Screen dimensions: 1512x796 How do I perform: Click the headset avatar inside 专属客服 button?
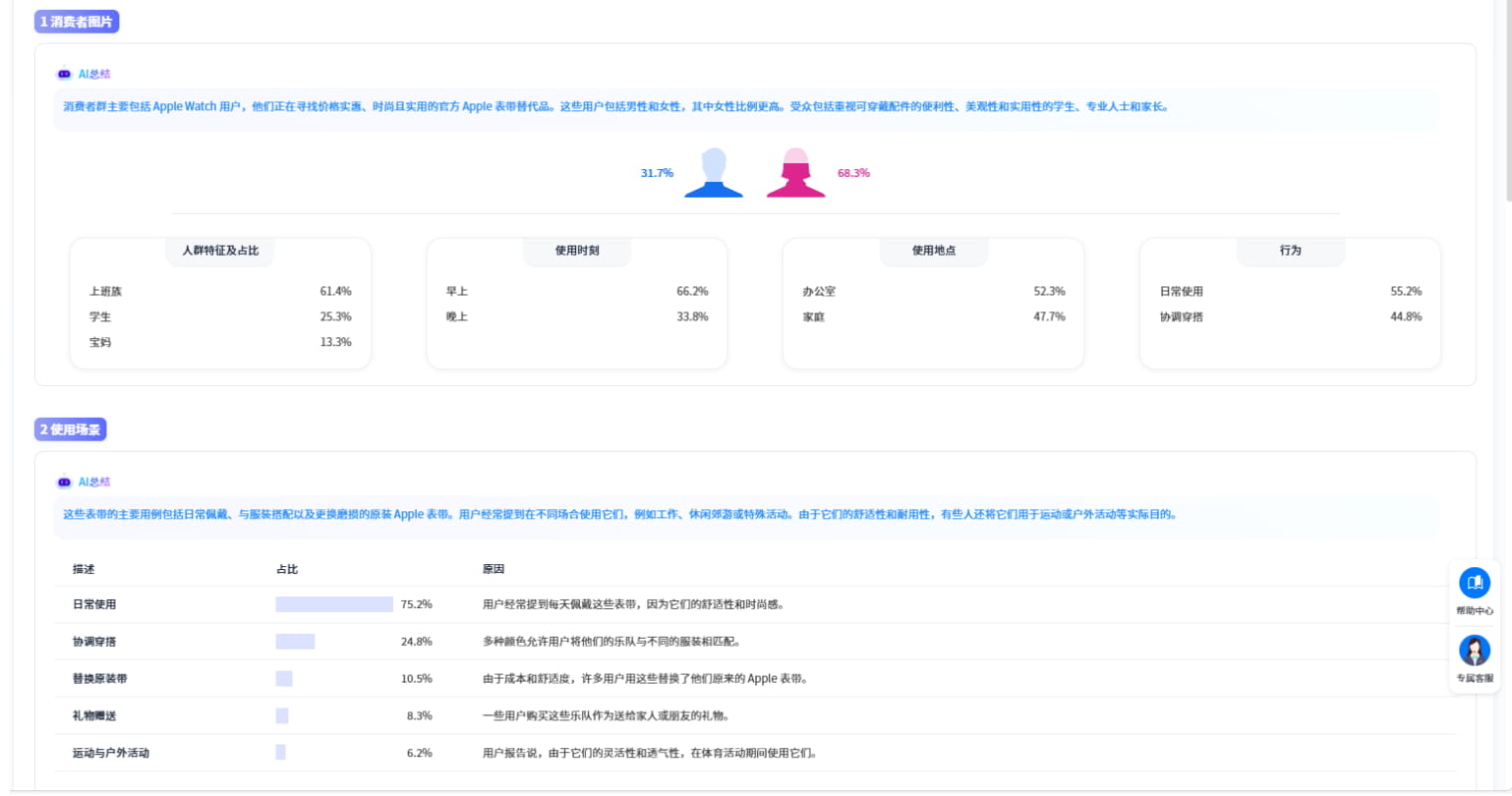[1474, 650]
